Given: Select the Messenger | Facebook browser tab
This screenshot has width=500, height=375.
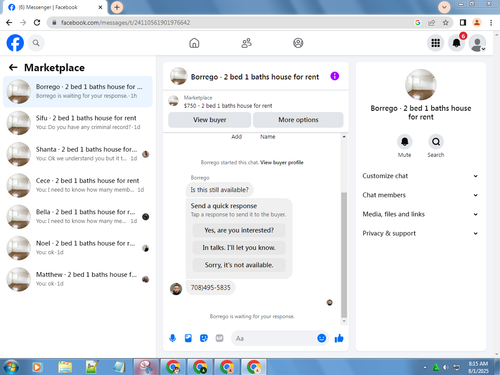Looking at the screenshot, I should [x=55, y=7].
